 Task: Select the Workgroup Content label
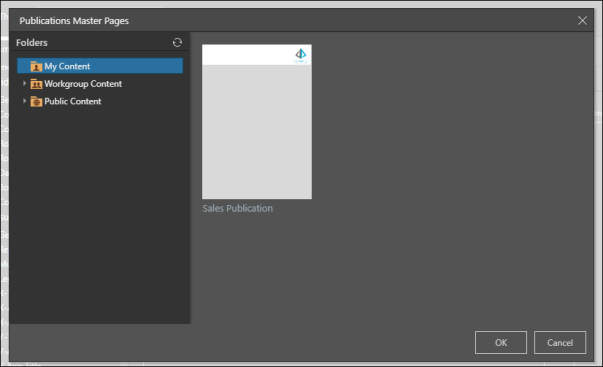tap(83, 83)
